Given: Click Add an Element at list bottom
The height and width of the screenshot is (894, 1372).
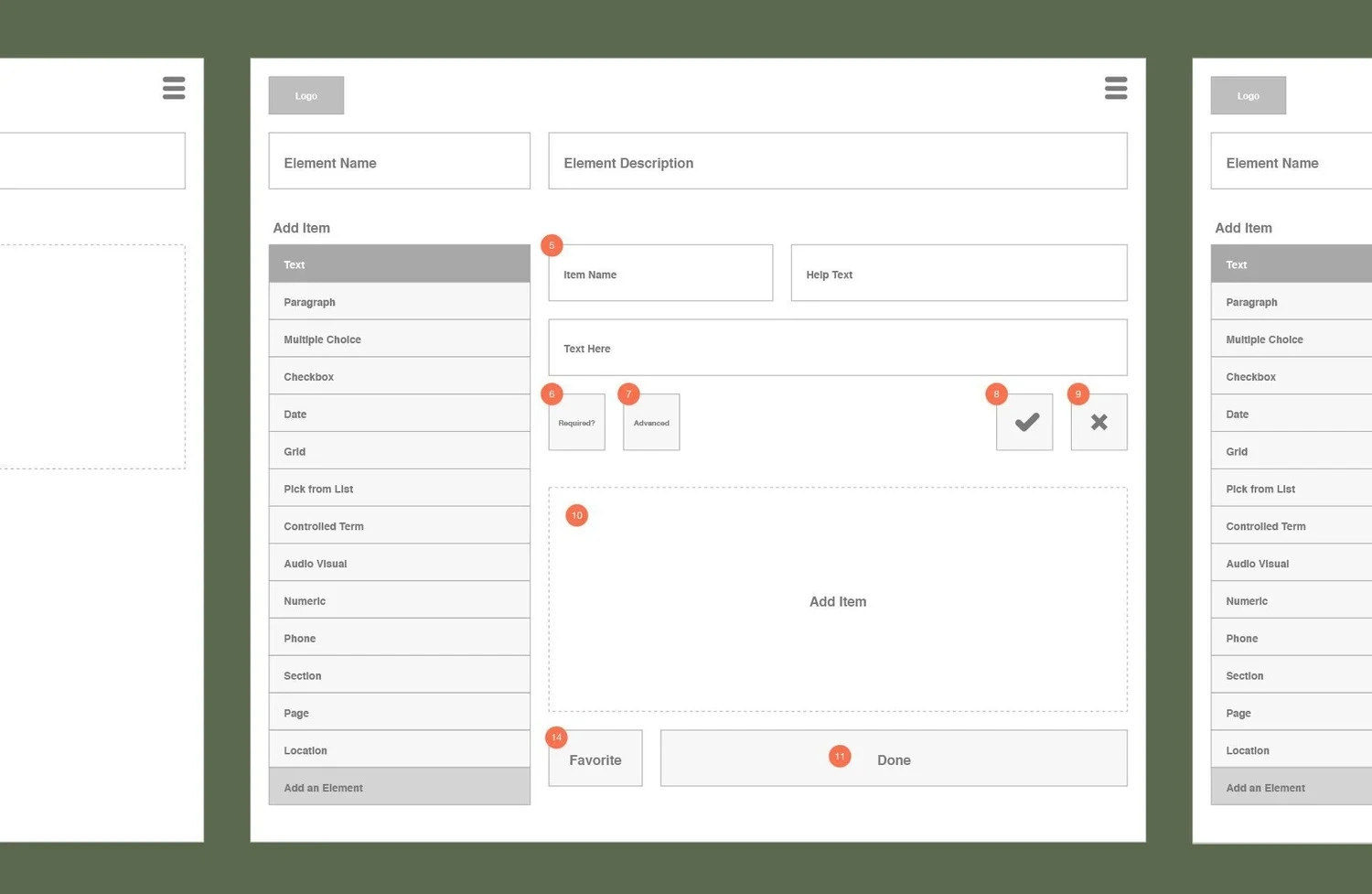Looking at the screenshot, I should tap(399, 787).
